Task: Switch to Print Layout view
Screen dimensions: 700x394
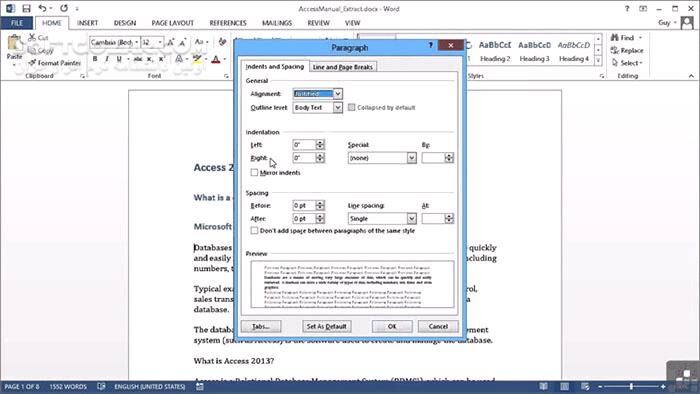Action: pyautogui.click(x=564, y=386)
